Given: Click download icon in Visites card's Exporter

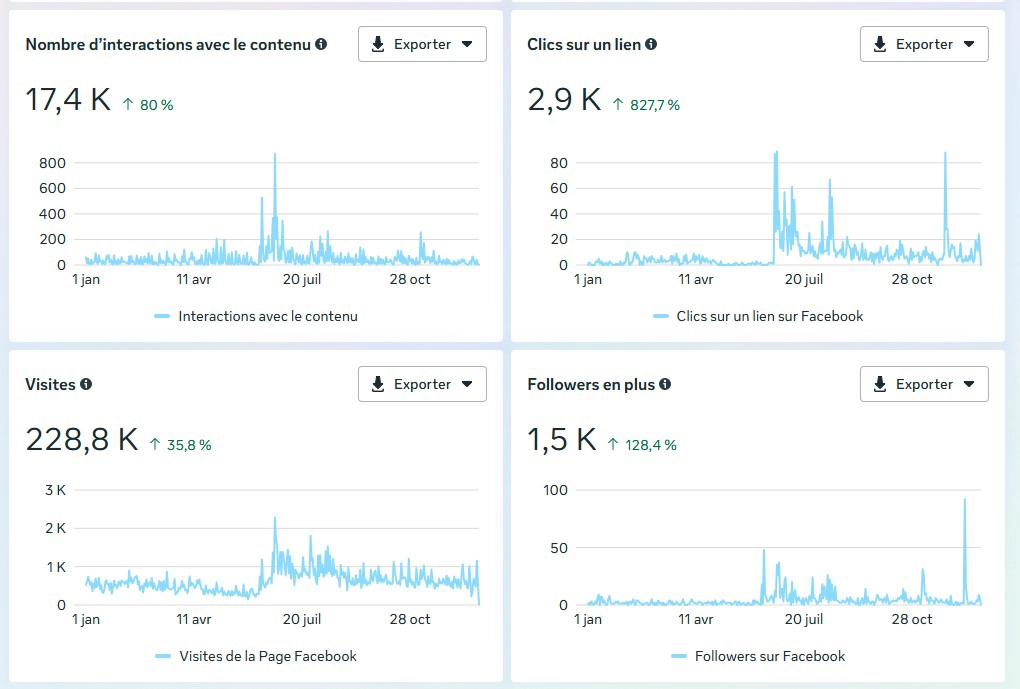Looking at the screenshot, I should click(378, 384).
